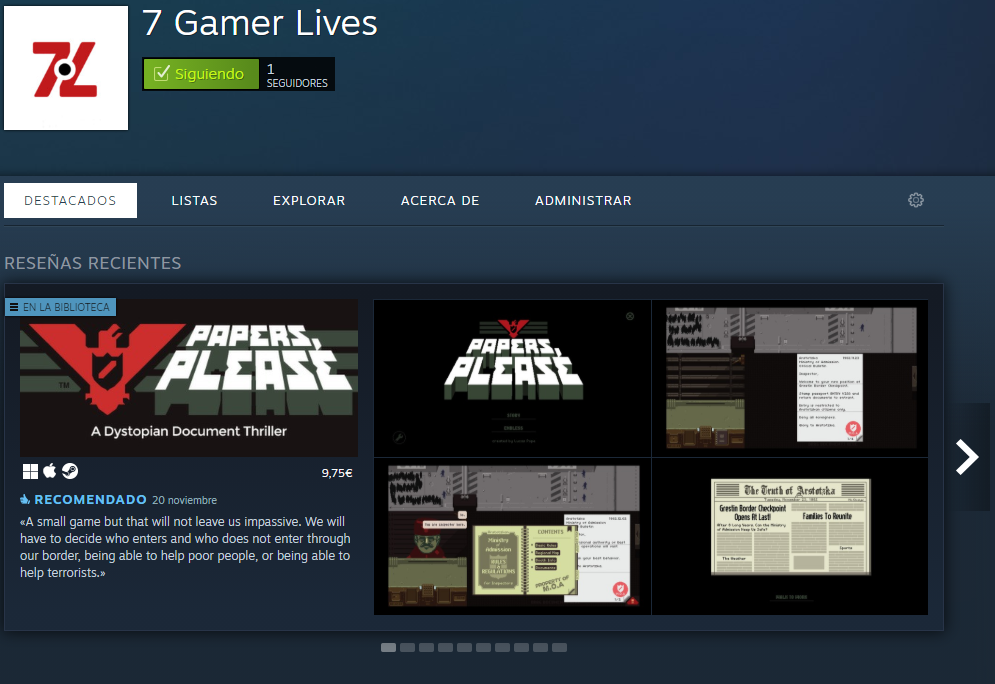This screenshot has width=995, height=684.
Task: Toggle the Siguiendo follow button
Action: [x=201, y=74]
